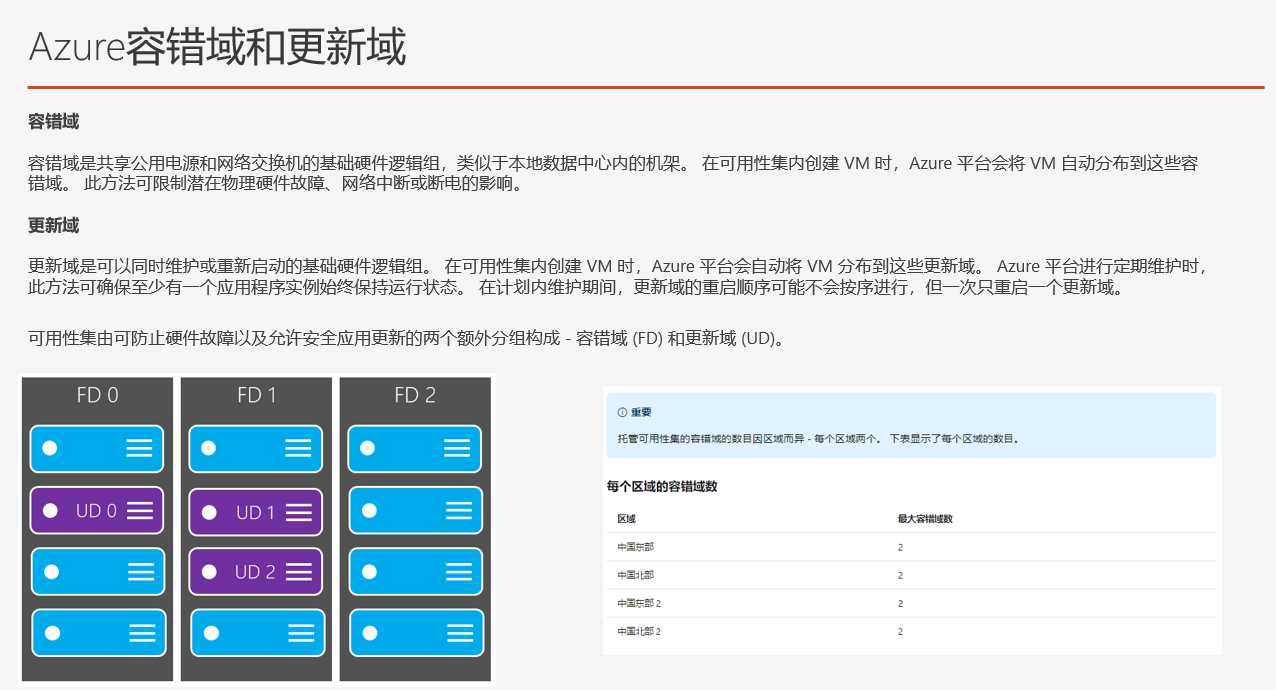The image size is (1276, 690).
Task: Click the value 2 in 中国东部 row
Action: point(900,547)
